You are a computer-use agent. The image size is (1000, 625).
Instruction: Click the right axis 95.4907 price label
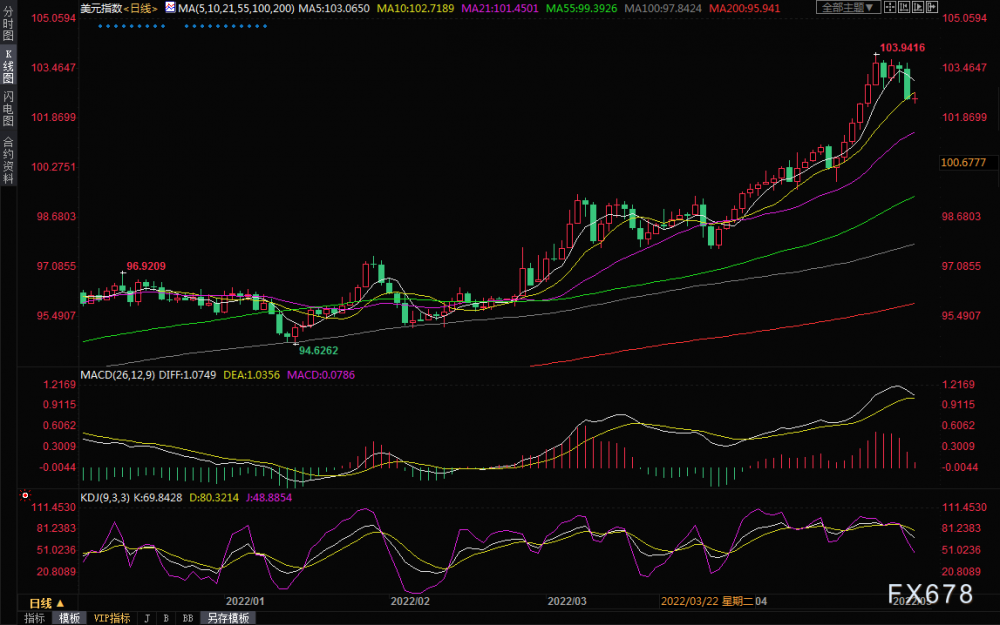pyautogui.click(x=961, y=315)
